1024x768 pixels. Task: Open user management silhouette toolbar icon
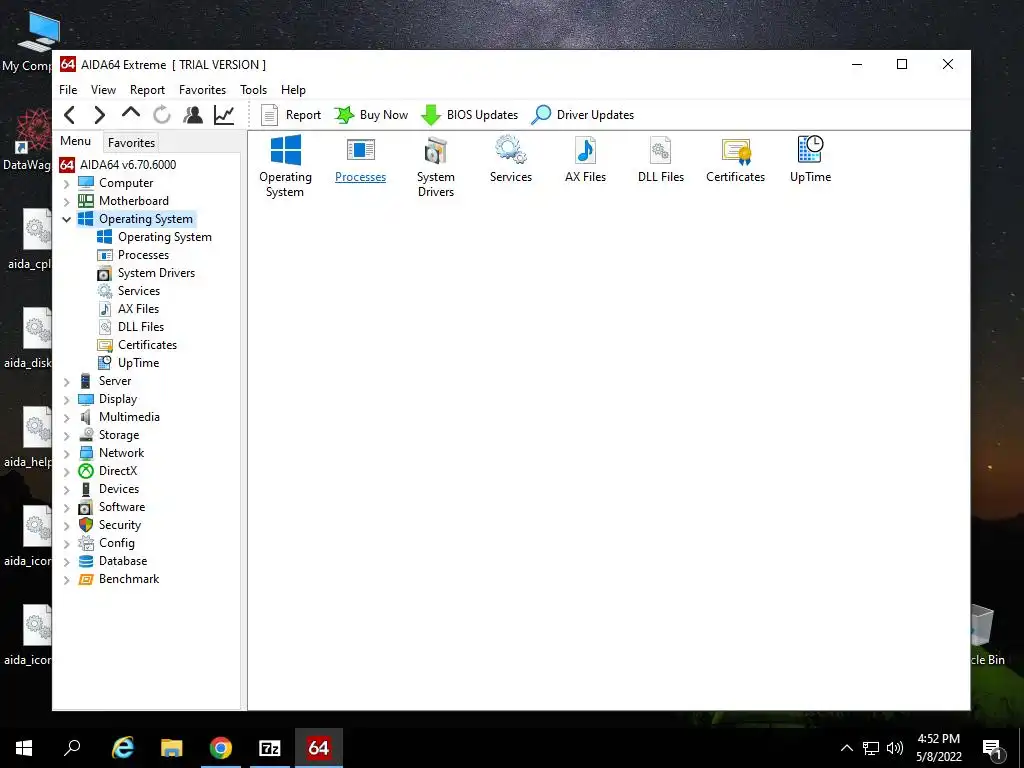(x=193, y=115)
